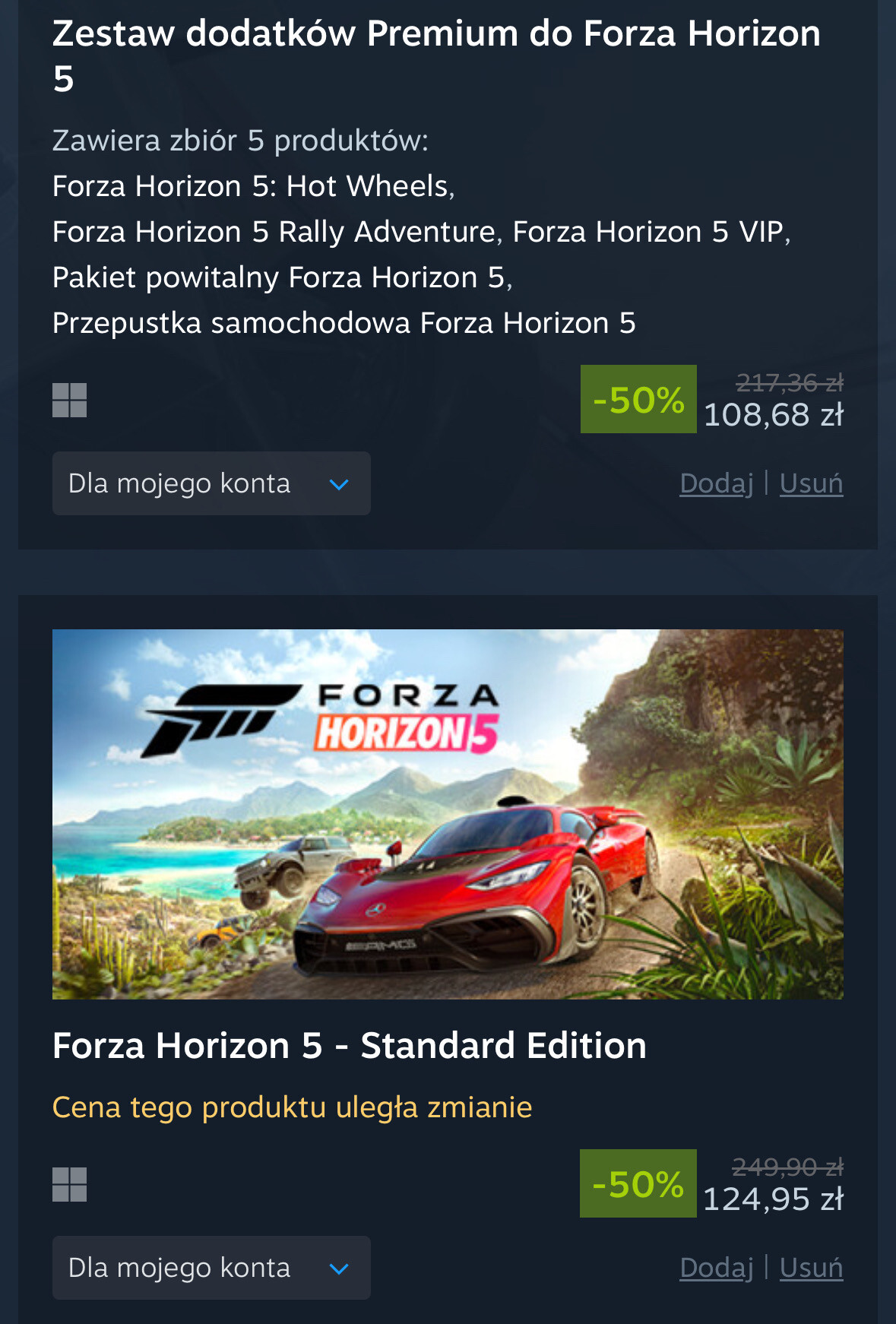This screenshot has width=896, height=1324.
Task: Open the Premium bundle's "Dla mojego konta" dropdown
Action: click(211, 483)
